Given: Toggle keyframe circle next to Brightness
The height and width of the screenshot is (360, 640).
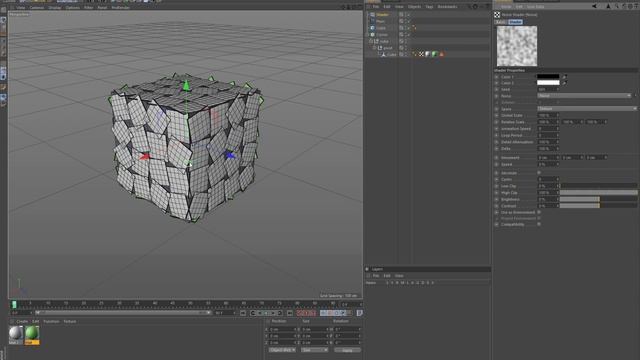Looking at the screenshot, I should point(497,199).
